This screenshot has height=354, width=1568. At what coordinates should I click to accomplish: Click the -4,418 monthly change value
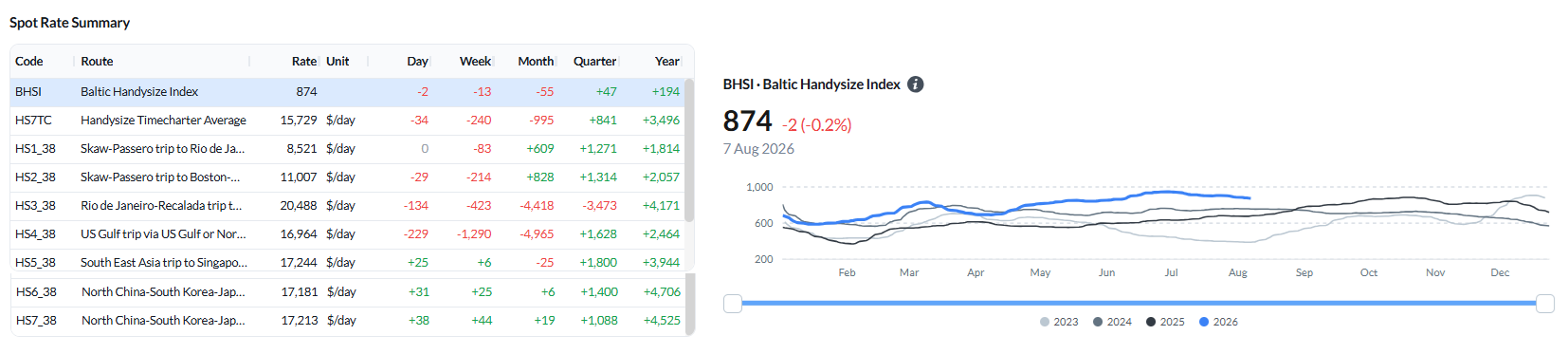point(537,206)
